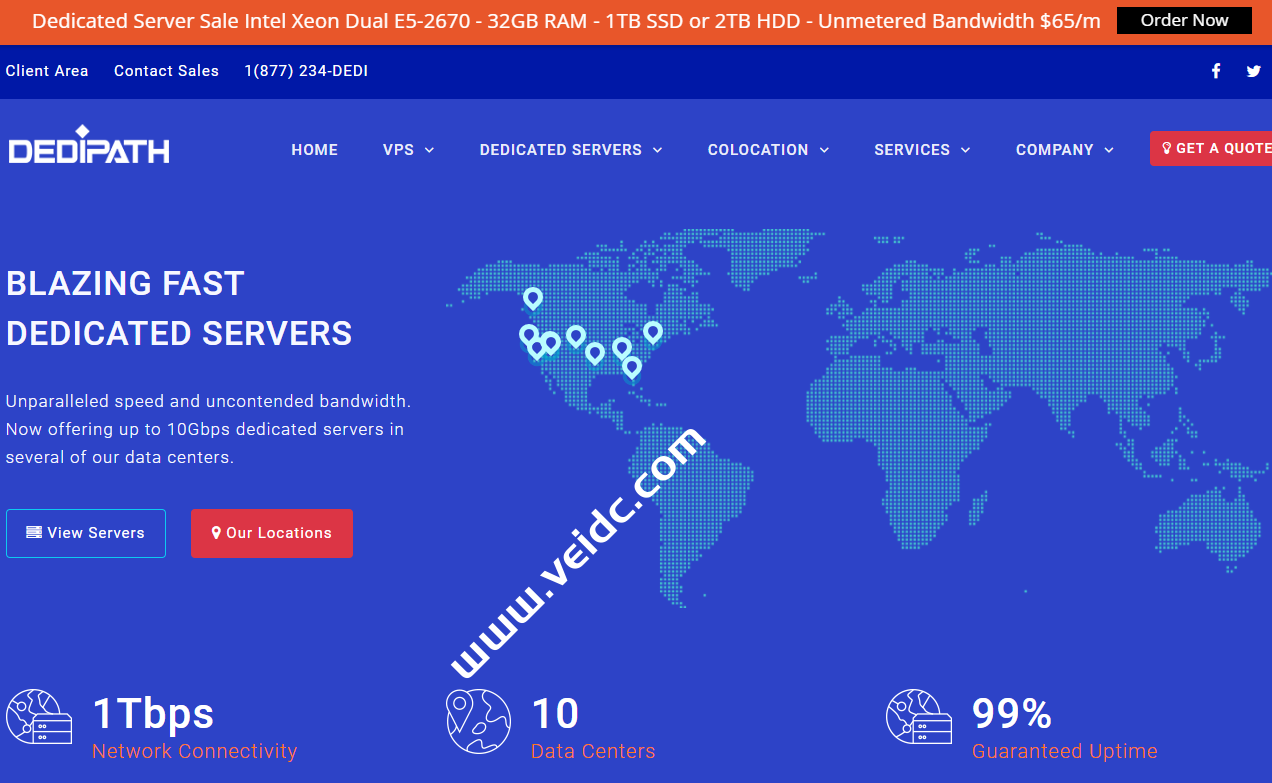Click the View Servers button

click(86, 533)
